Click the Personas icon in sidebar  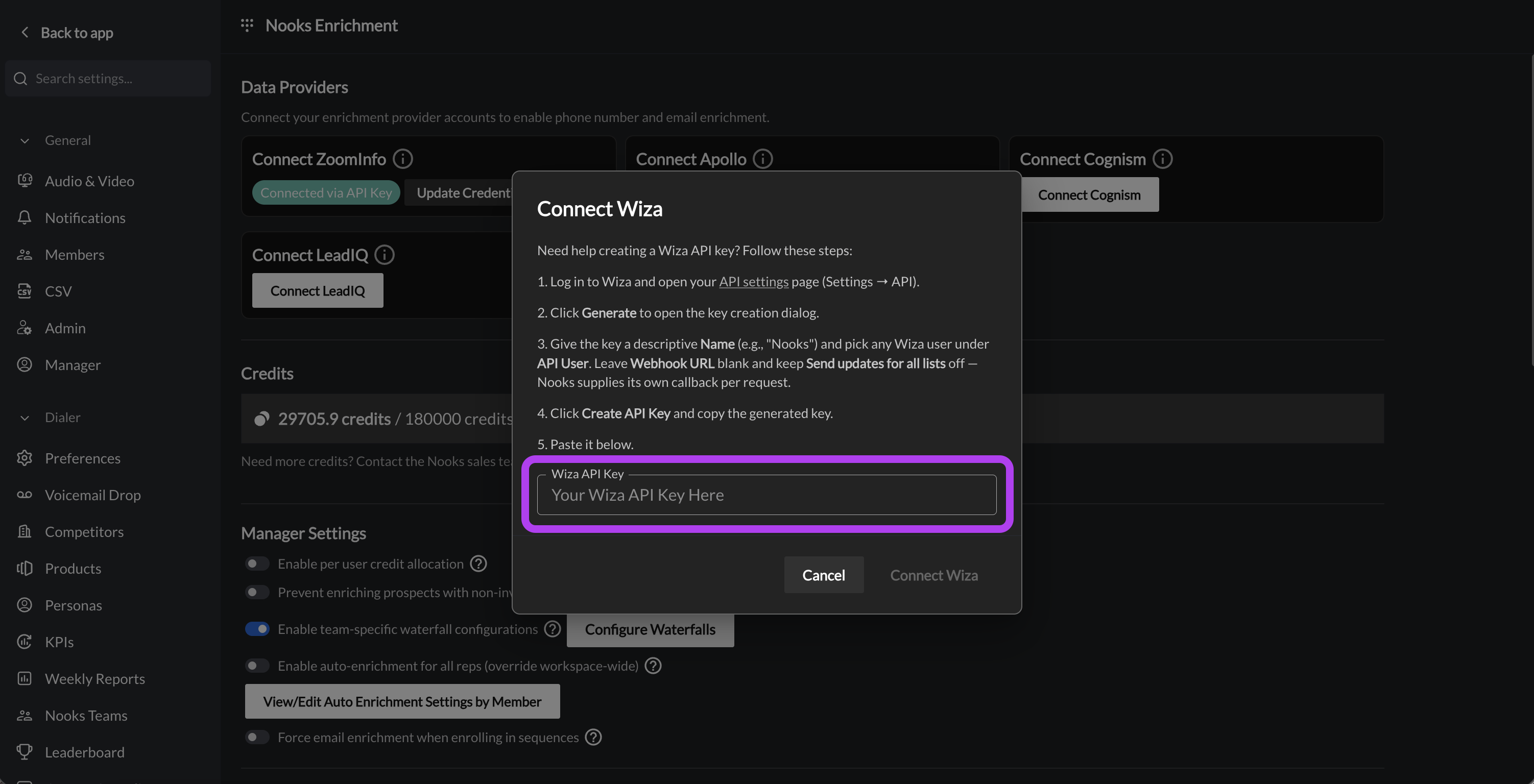(x=25, y=605)
